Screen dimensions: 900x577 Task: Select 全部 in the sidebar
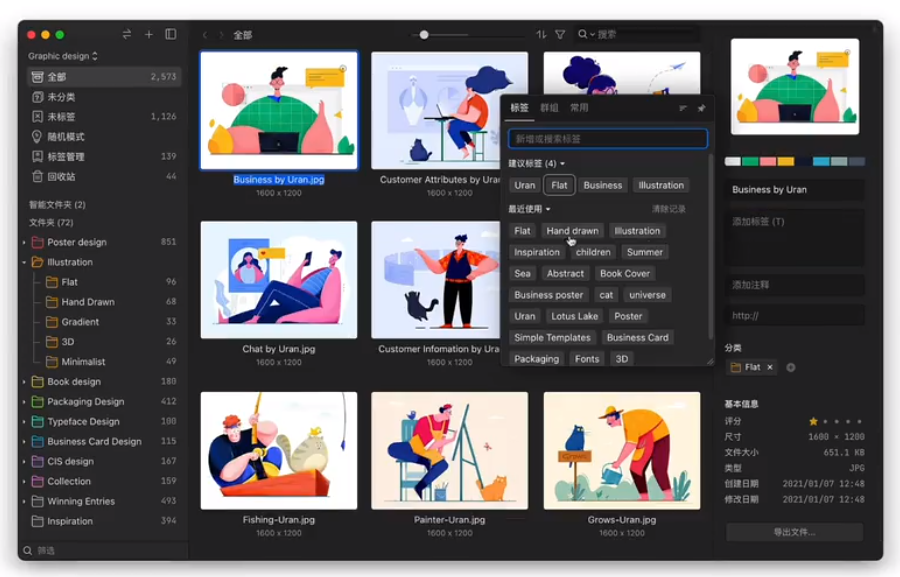pyautogui.click(x=104, y=77)
